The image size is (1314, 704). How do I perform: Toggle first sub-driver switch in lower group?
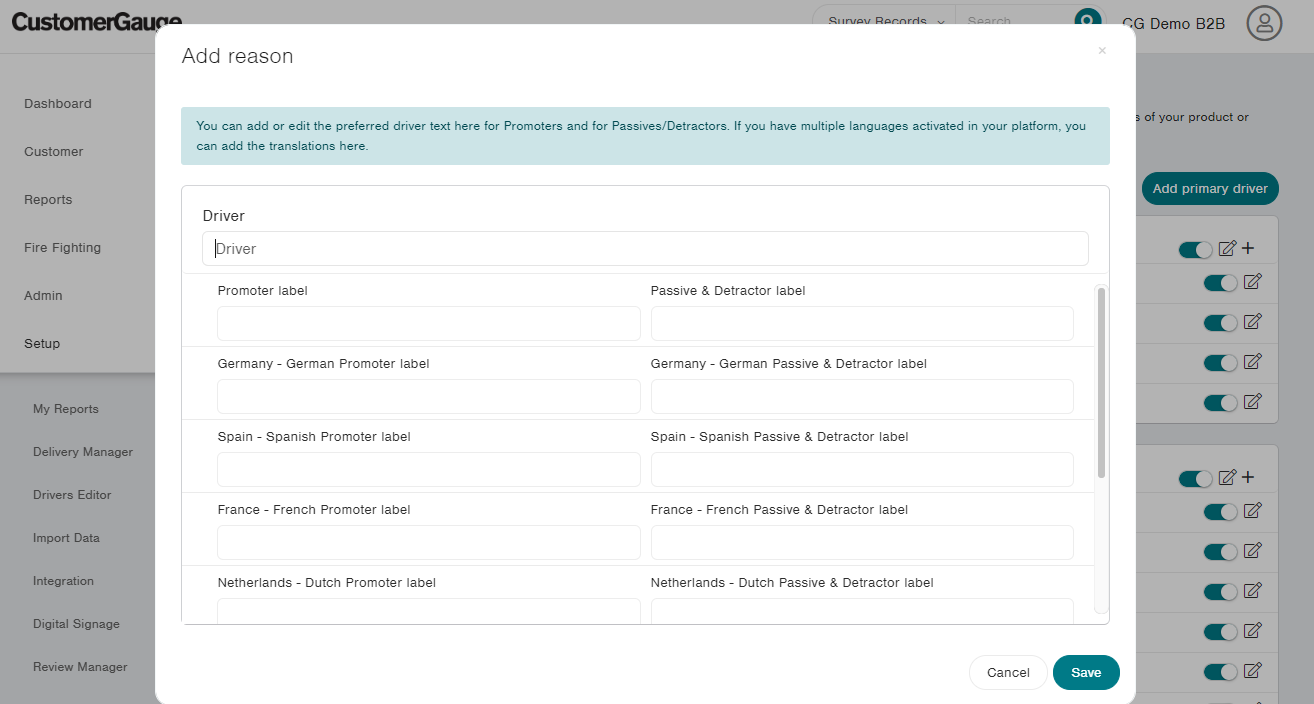(1221, 512)
